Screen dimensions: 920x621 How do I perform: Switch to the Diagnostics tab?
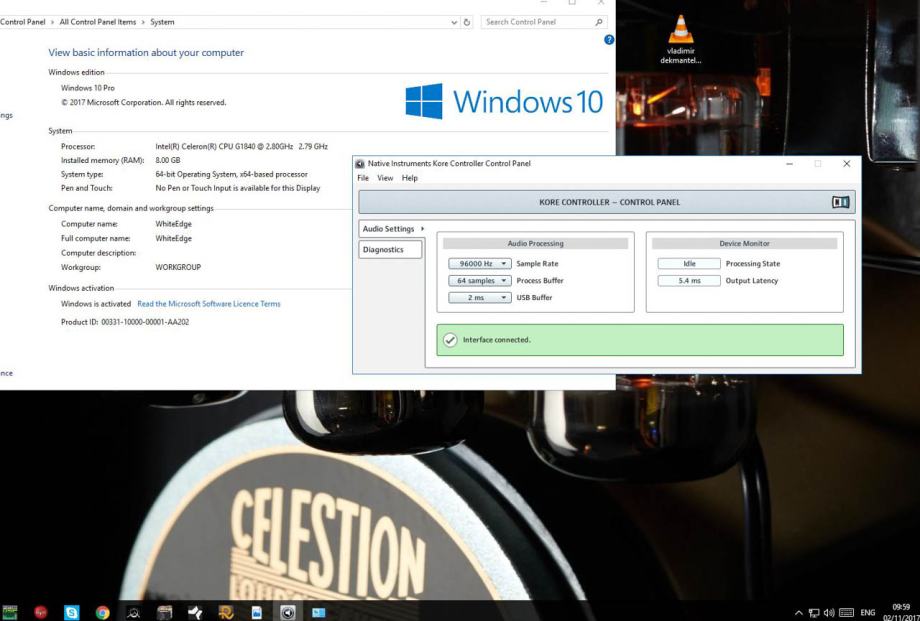pos(383,250)
